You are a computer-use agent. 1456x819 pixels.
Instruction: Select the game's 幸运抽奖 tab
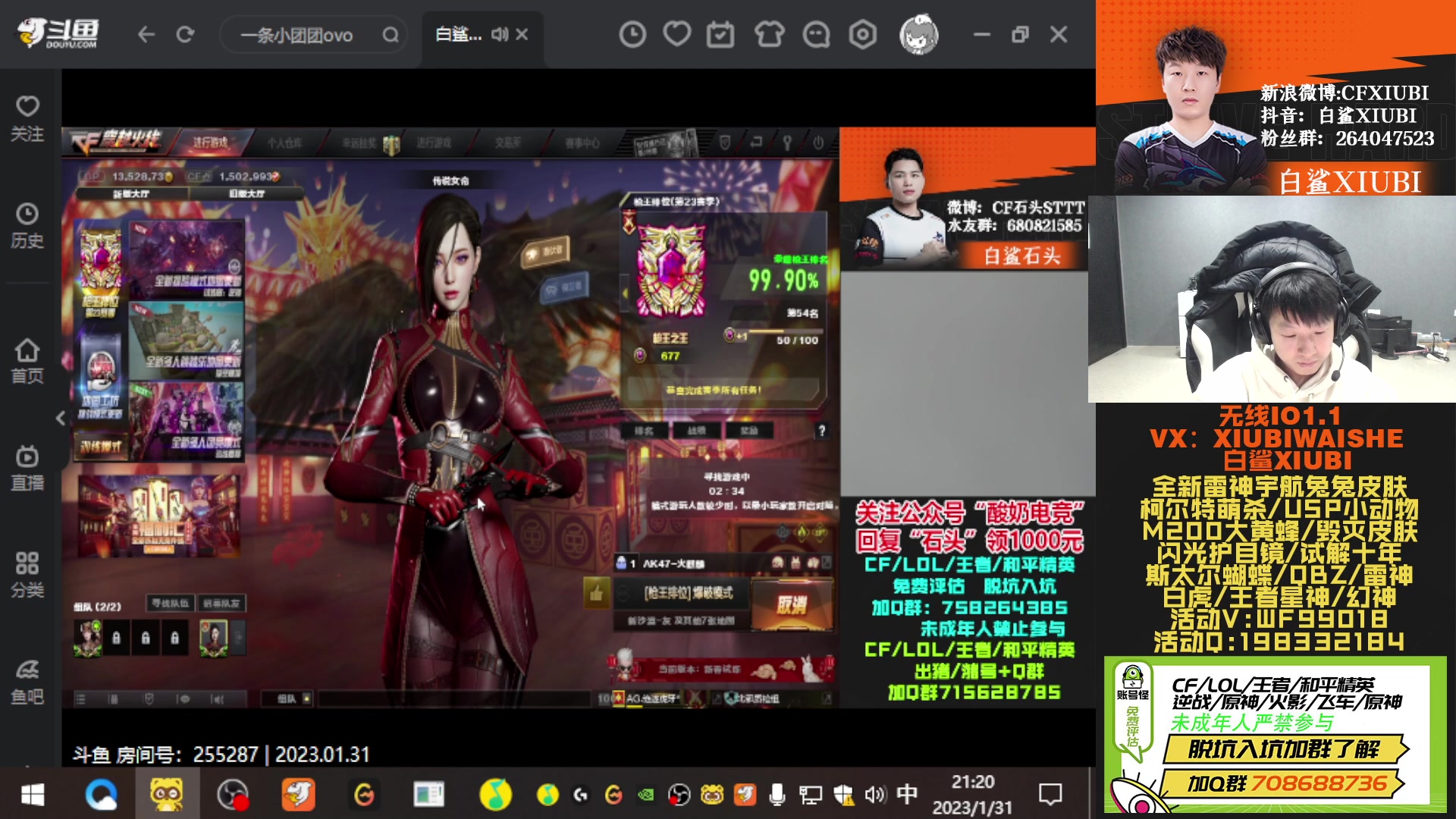(x=359, y=143)
